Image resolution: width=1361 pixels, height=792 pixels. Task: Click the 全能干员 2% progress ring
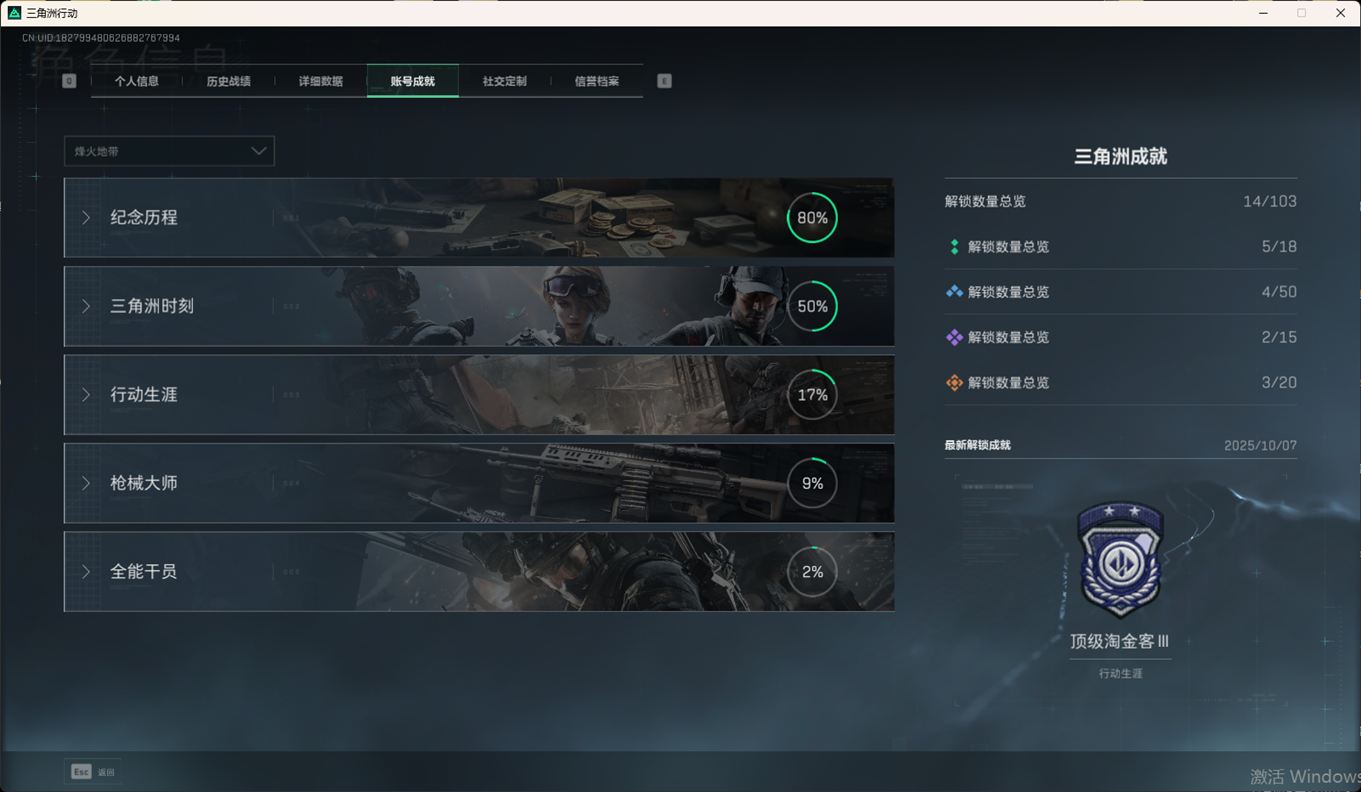812,572
